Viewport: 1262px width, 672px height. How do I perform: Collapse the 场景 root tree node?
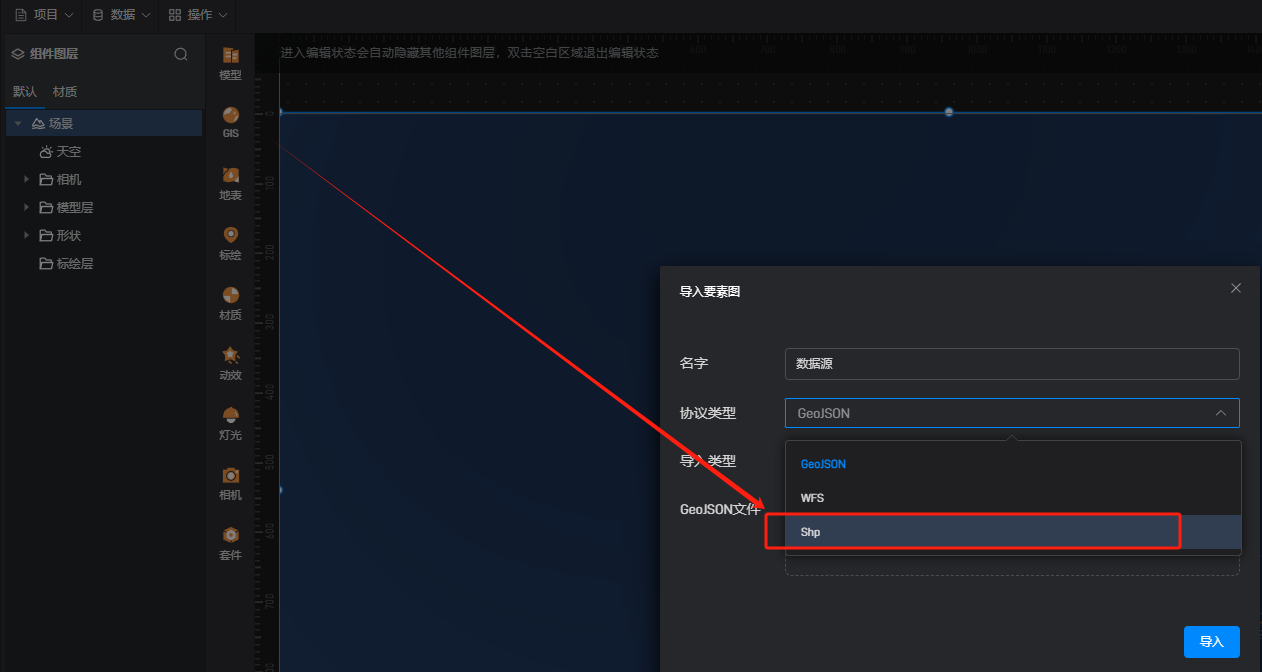tap(18, 124)
